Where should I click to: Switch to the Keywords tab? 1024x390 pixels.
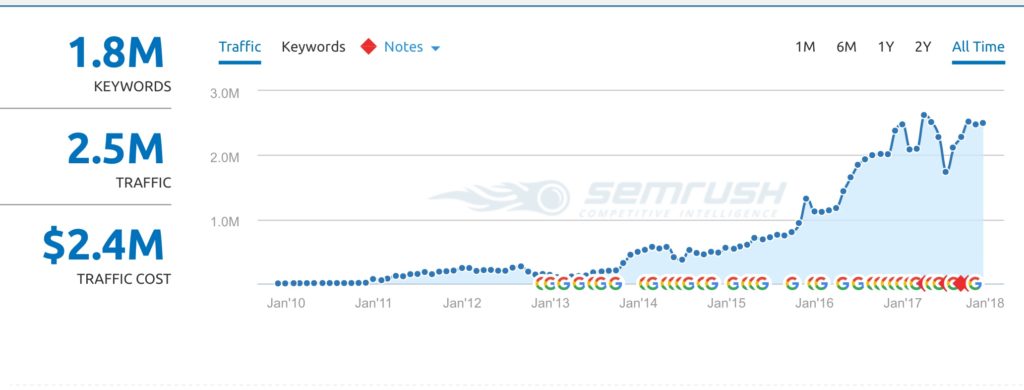313,47
